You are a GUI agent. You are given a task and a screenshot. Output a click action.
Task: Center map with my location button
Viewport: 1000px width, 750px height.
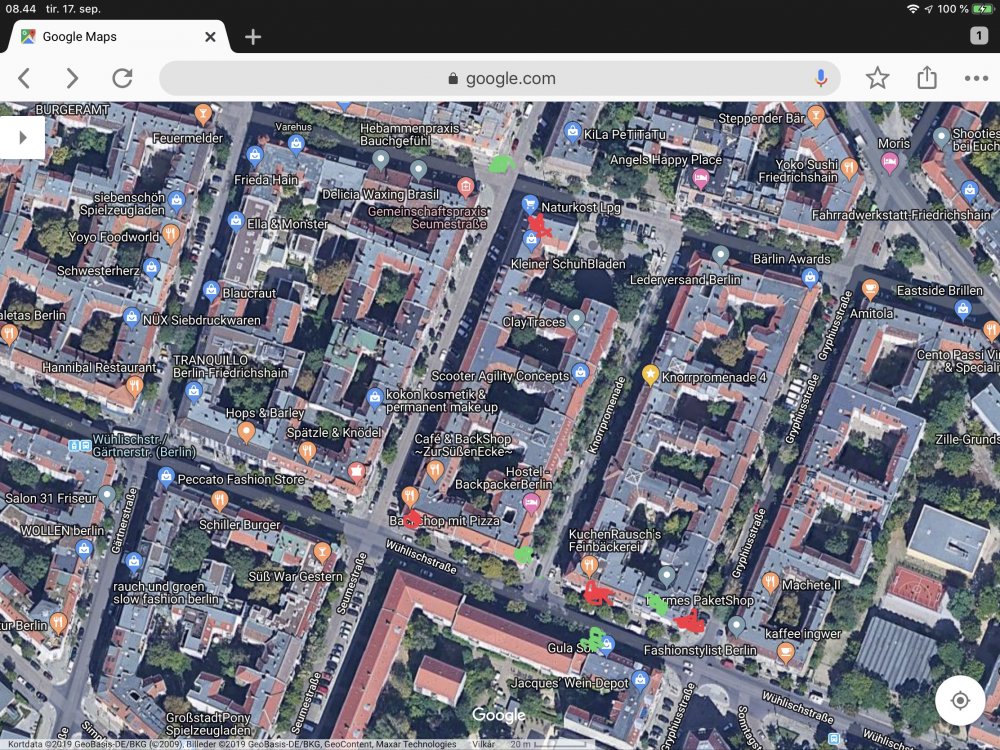pyautogui.click(x=960, y=700)
